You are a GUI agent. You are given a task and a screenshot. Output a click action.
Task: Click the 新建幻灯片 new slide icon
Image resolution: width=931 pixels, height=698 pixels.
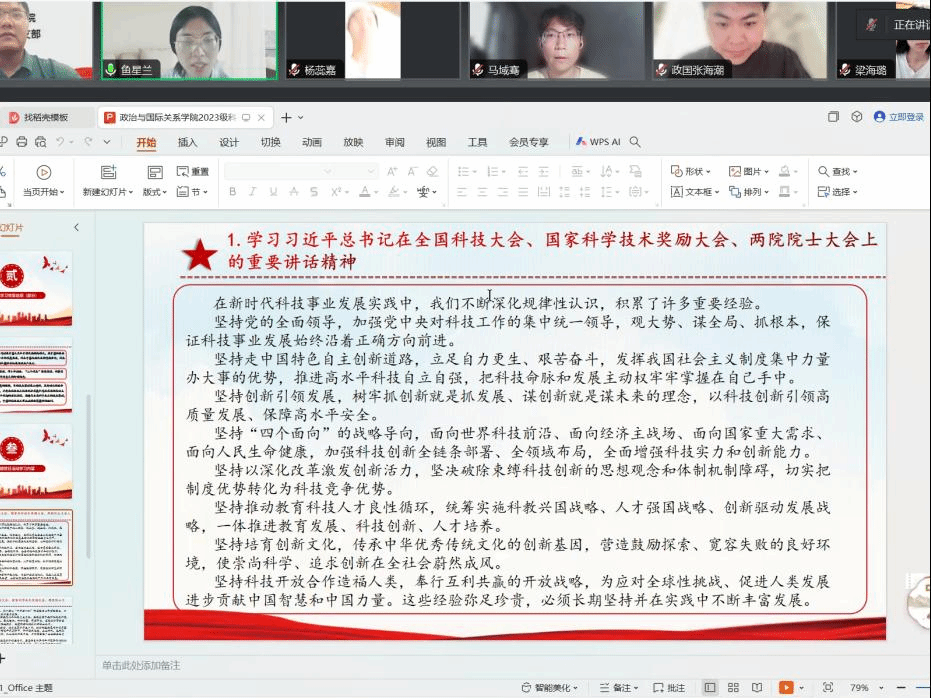[x=108, y=172]
